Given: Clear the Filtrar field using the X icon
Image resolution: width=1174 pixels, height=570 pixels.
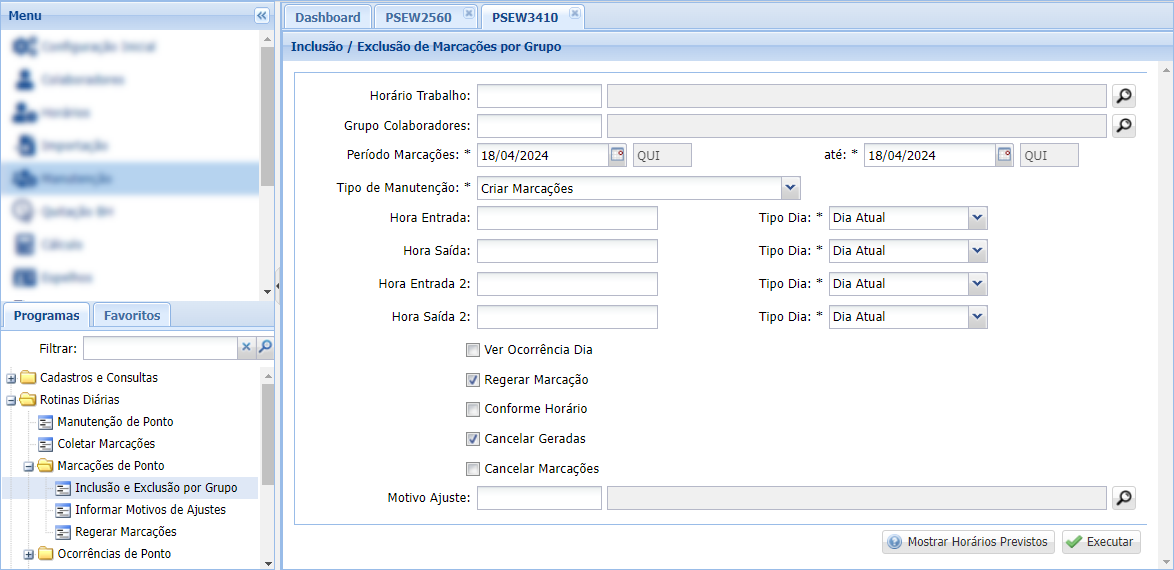Looking at the screenshot, I should tap(246, 348).
